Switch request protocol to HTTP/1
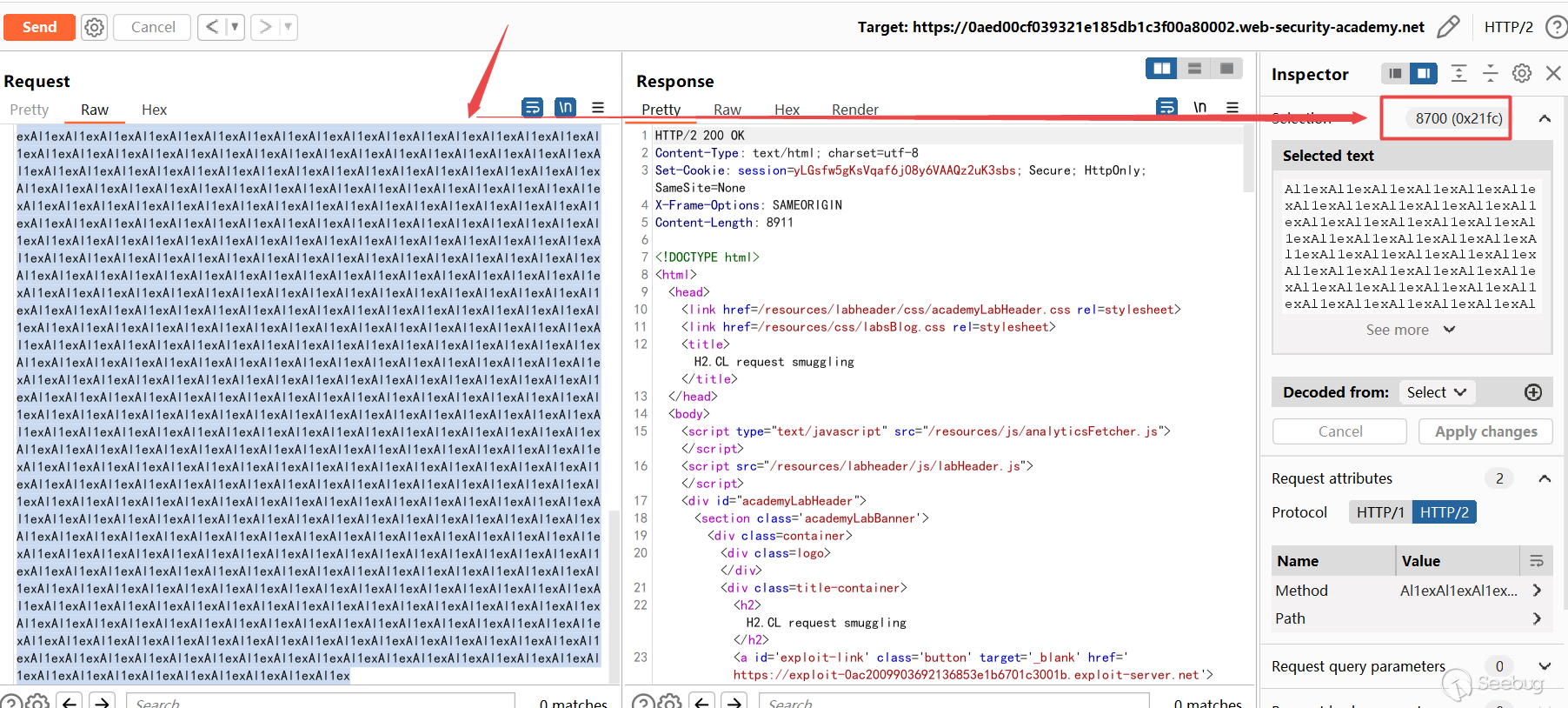 1379,512
